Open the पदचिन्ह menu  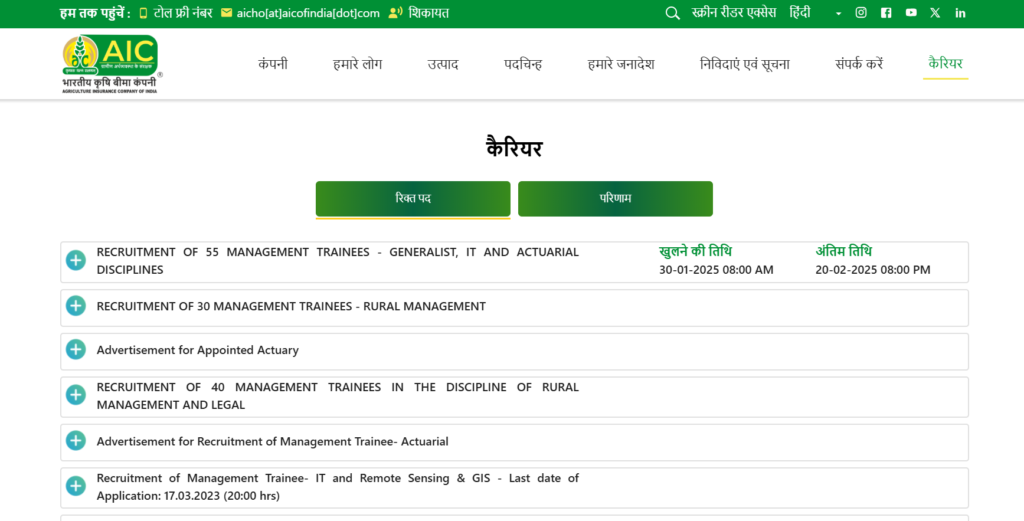click(523, 64)
